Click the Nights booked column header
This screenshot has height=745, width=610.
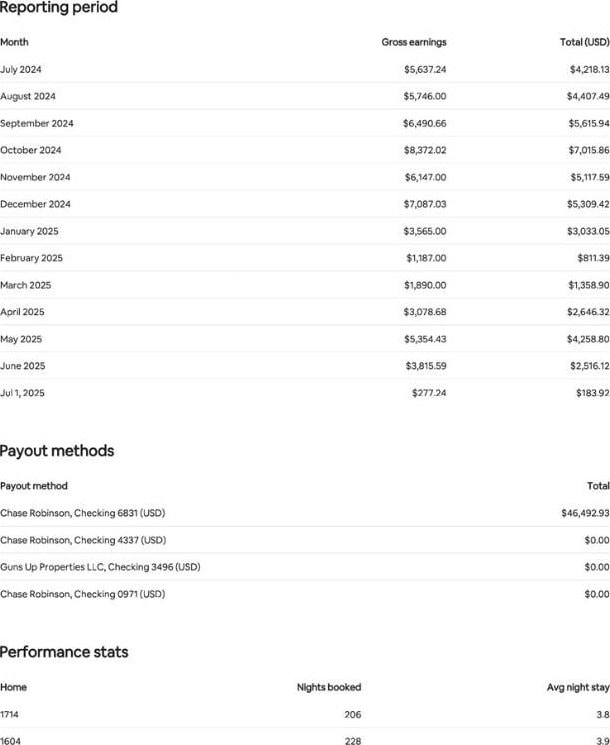tap(329, 687)
